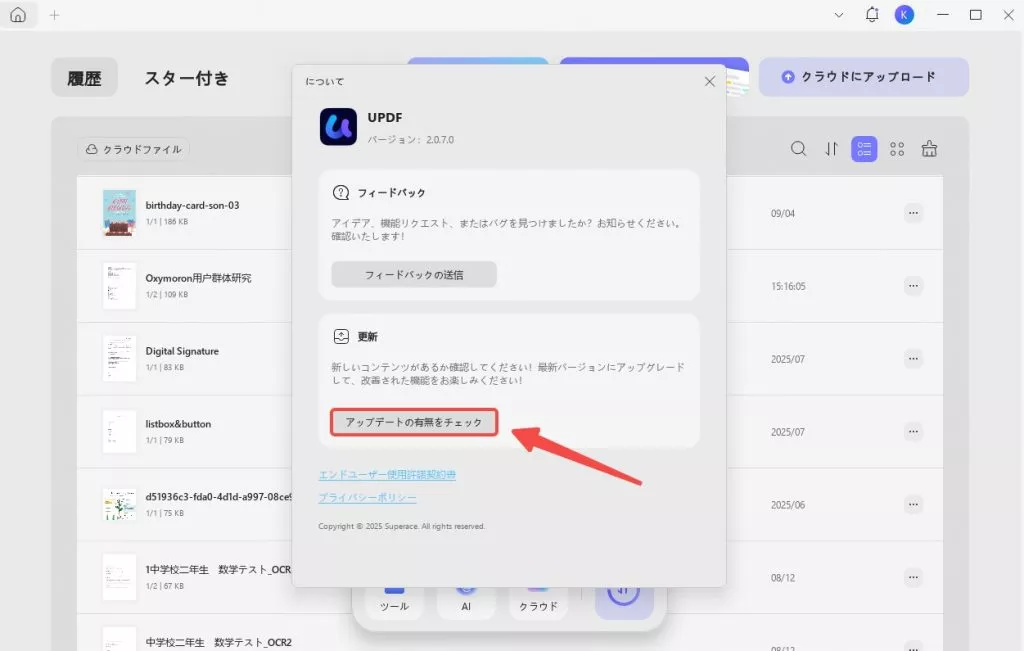Click version 2.0.7.0 text
The height and width of the screenshot is (651, 1024).
[x=410, y=140]
